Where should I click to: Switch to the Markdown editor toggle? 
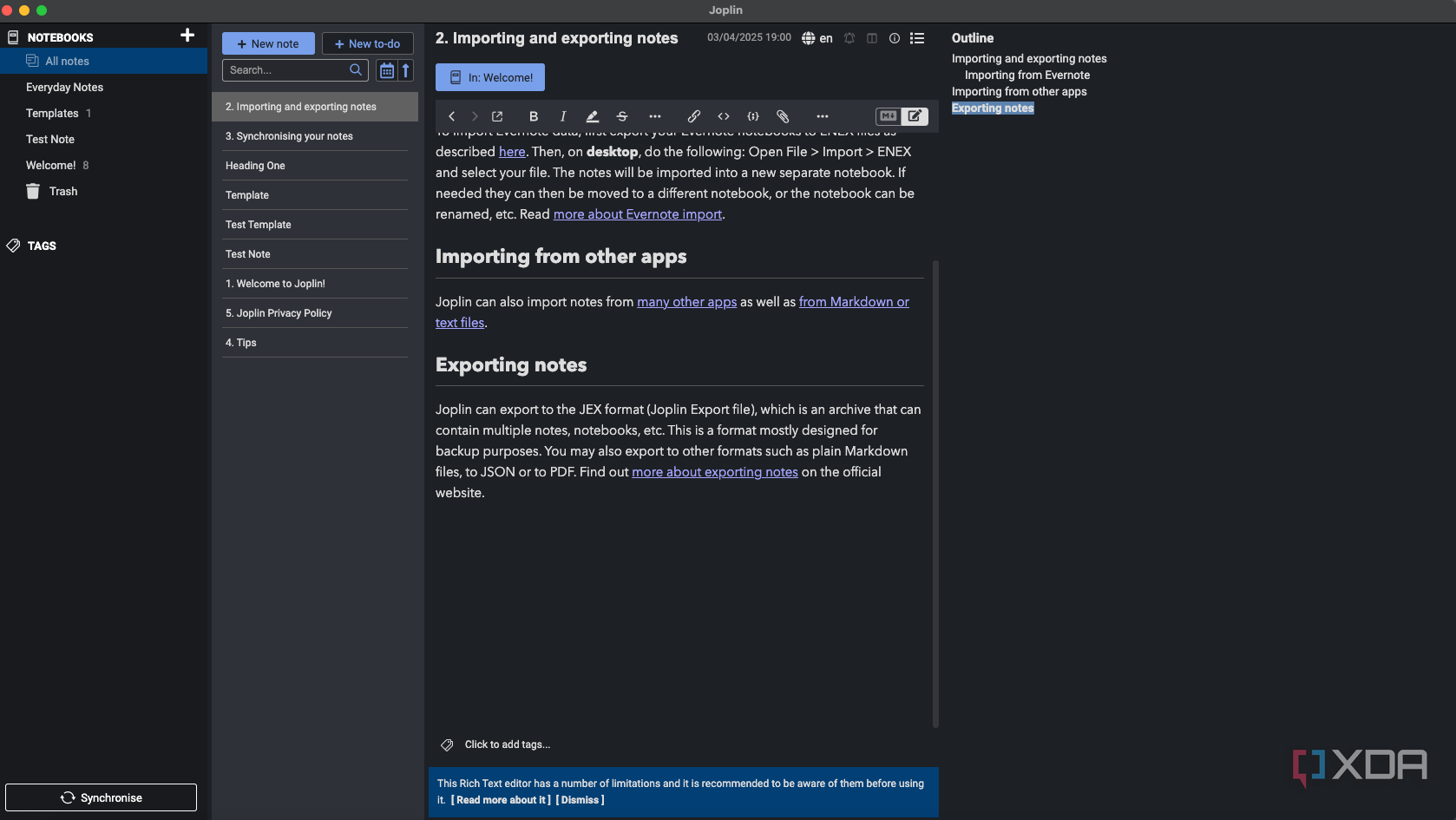coord(889,116)
